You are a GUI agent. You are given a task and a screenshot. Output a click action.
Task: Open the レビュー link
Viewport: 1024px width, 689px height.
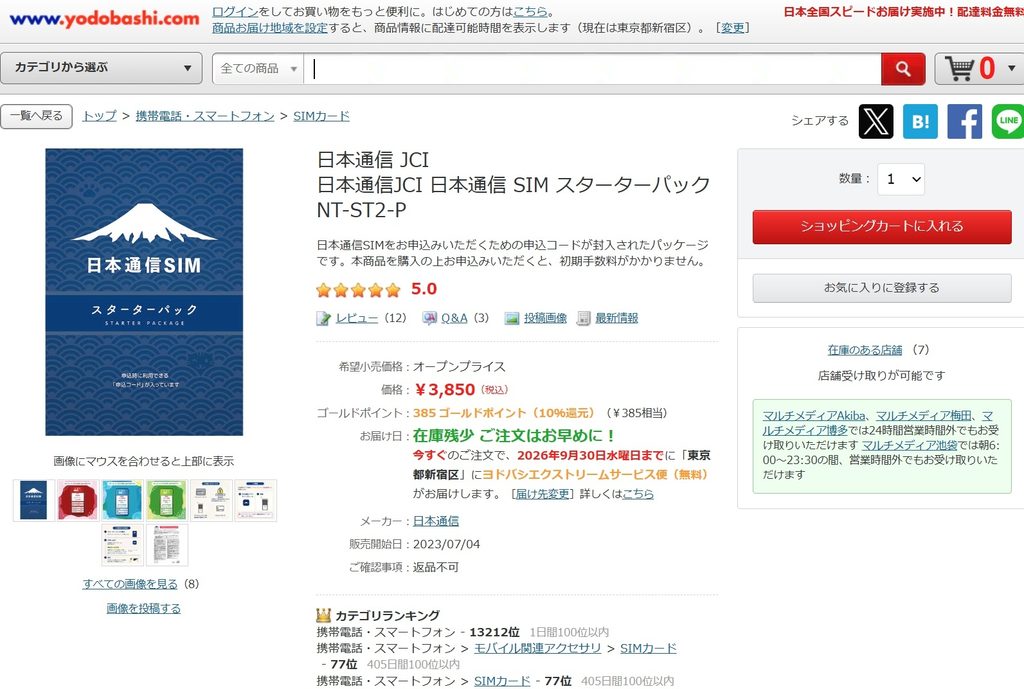coord(357,318)
